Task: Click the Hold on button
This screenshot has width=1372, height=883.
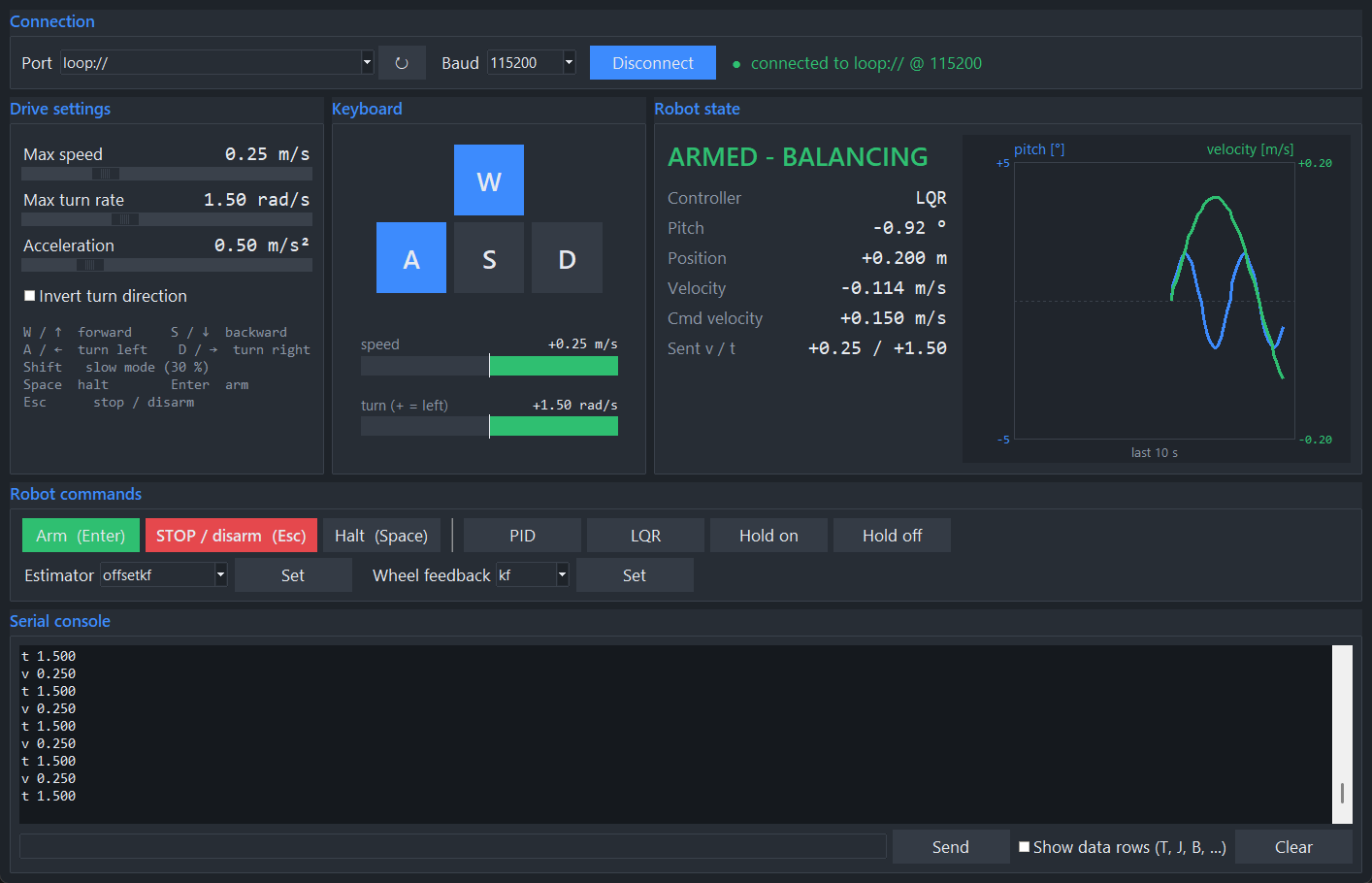Action: pyautogui.click(x=768, y=536)
